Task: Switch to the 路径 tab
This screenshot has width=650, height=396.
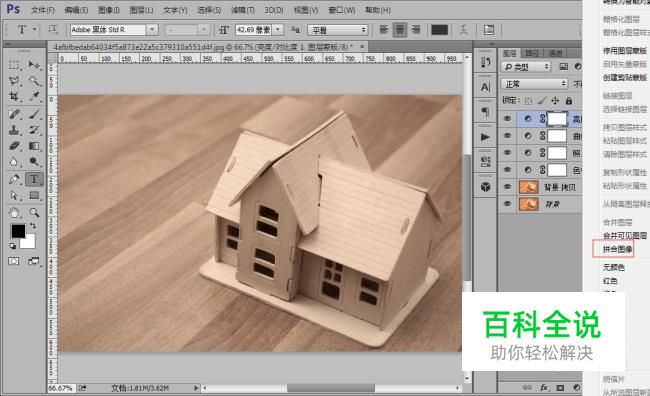Action: [x=532, y=53]
